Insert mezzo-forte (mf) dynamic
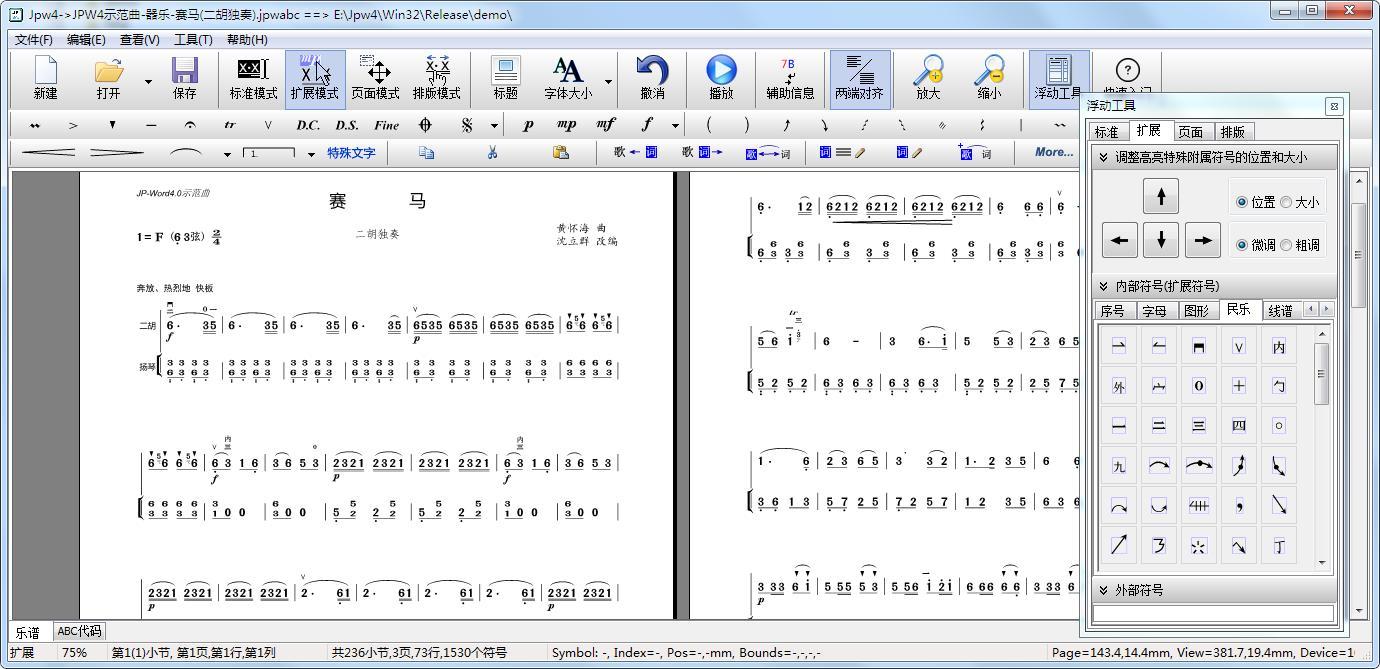 (606, 125)
